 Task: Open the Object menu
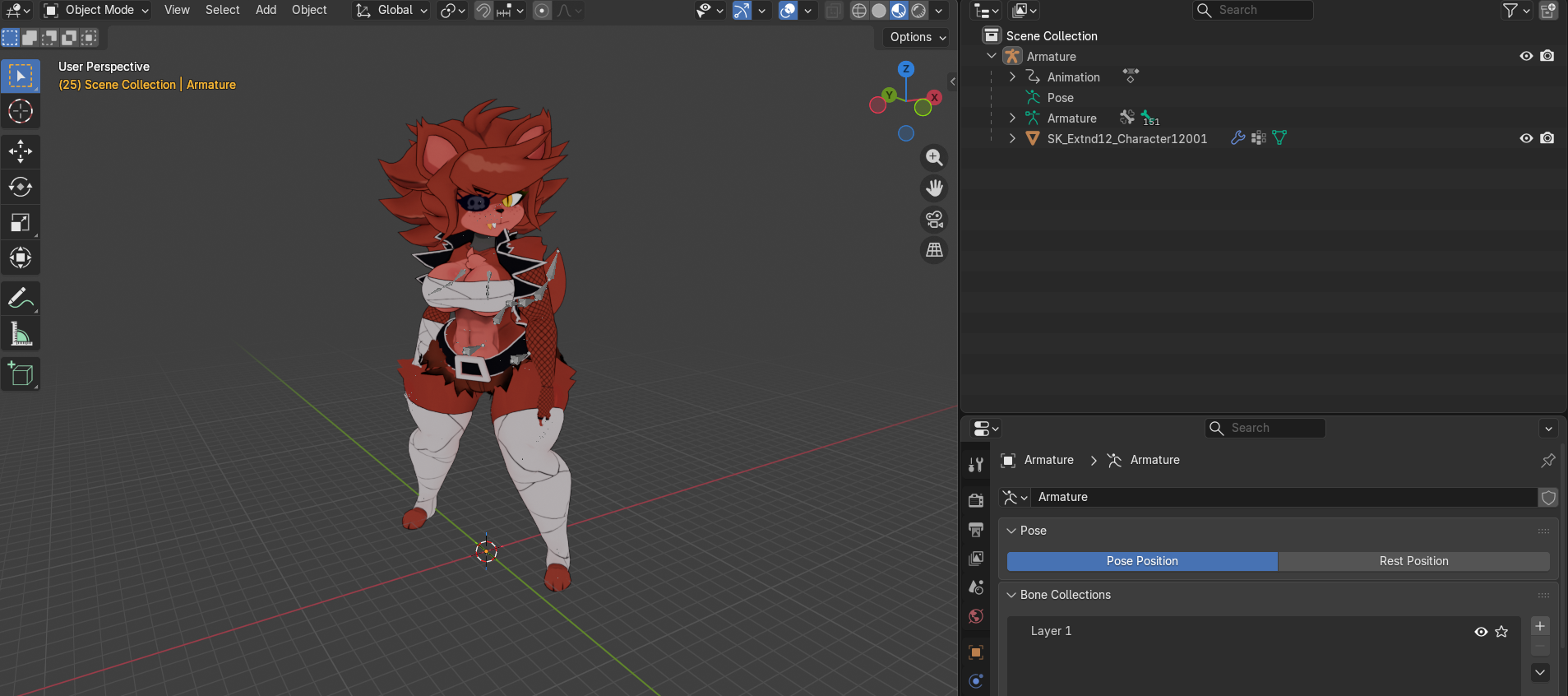[x=309, y=10]
